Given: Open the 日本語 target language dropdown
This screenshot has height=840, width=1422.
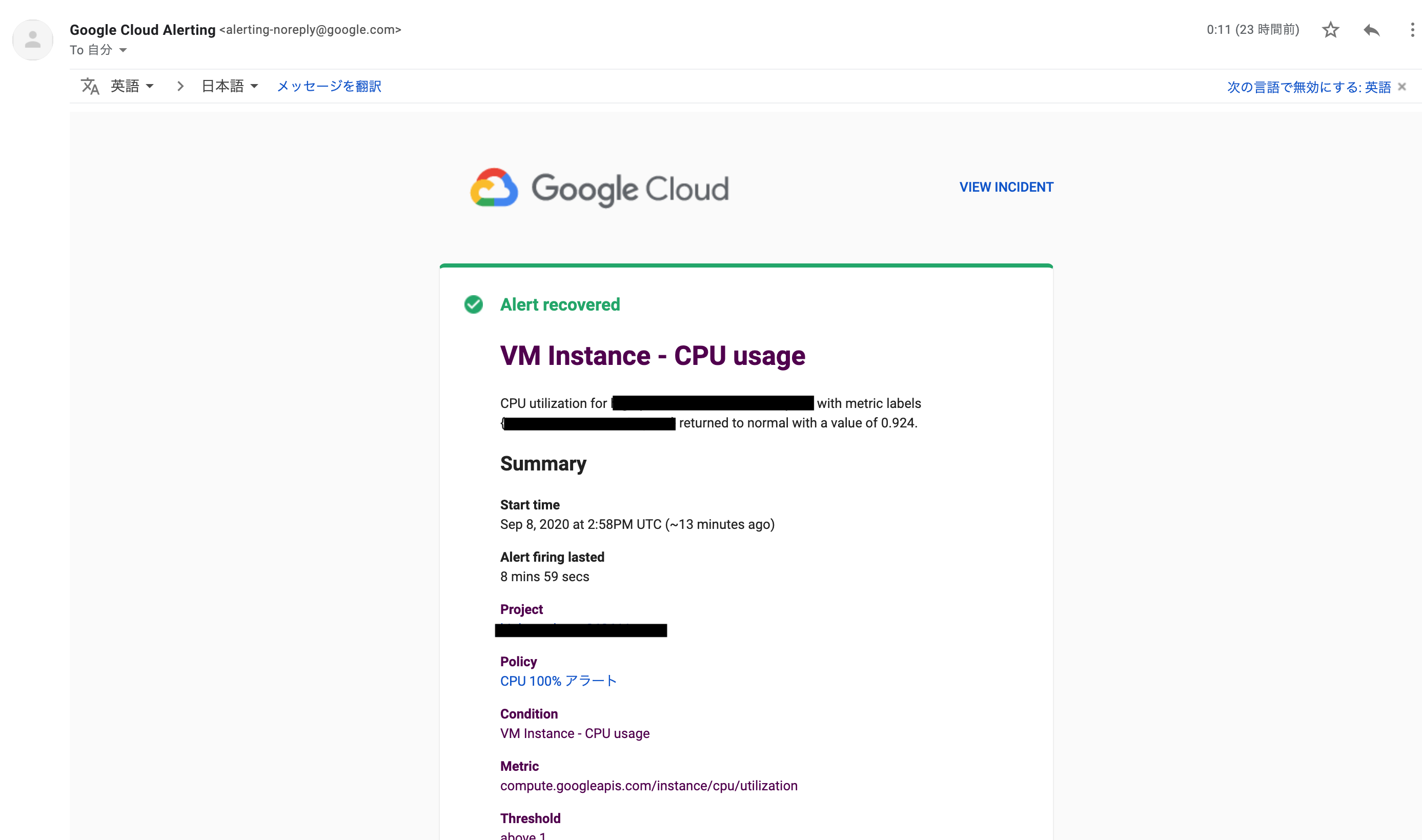Looking at the screenshot, I should point(230,86).
